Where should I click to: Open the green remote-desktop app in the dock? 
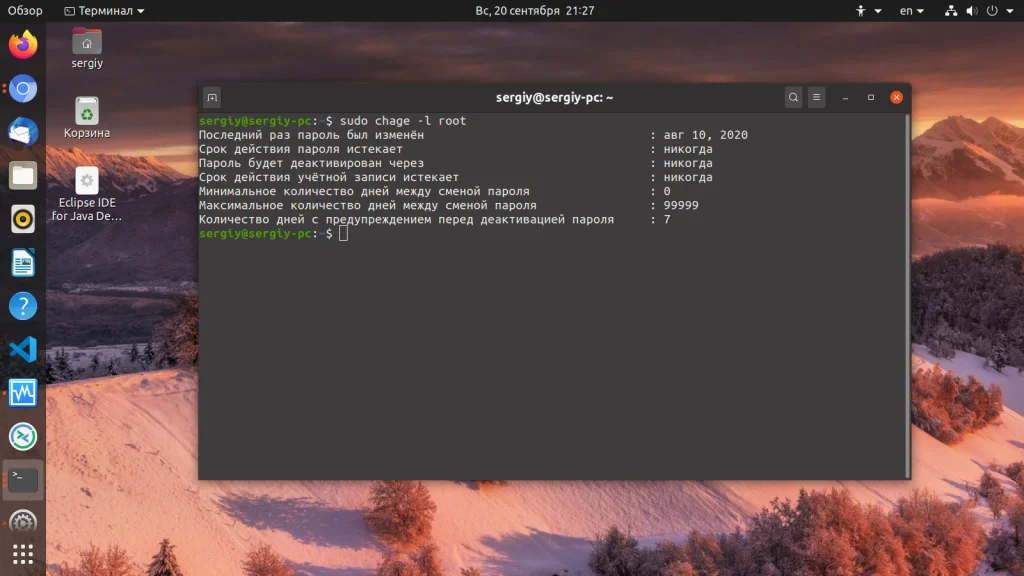(x=23, y=437)
